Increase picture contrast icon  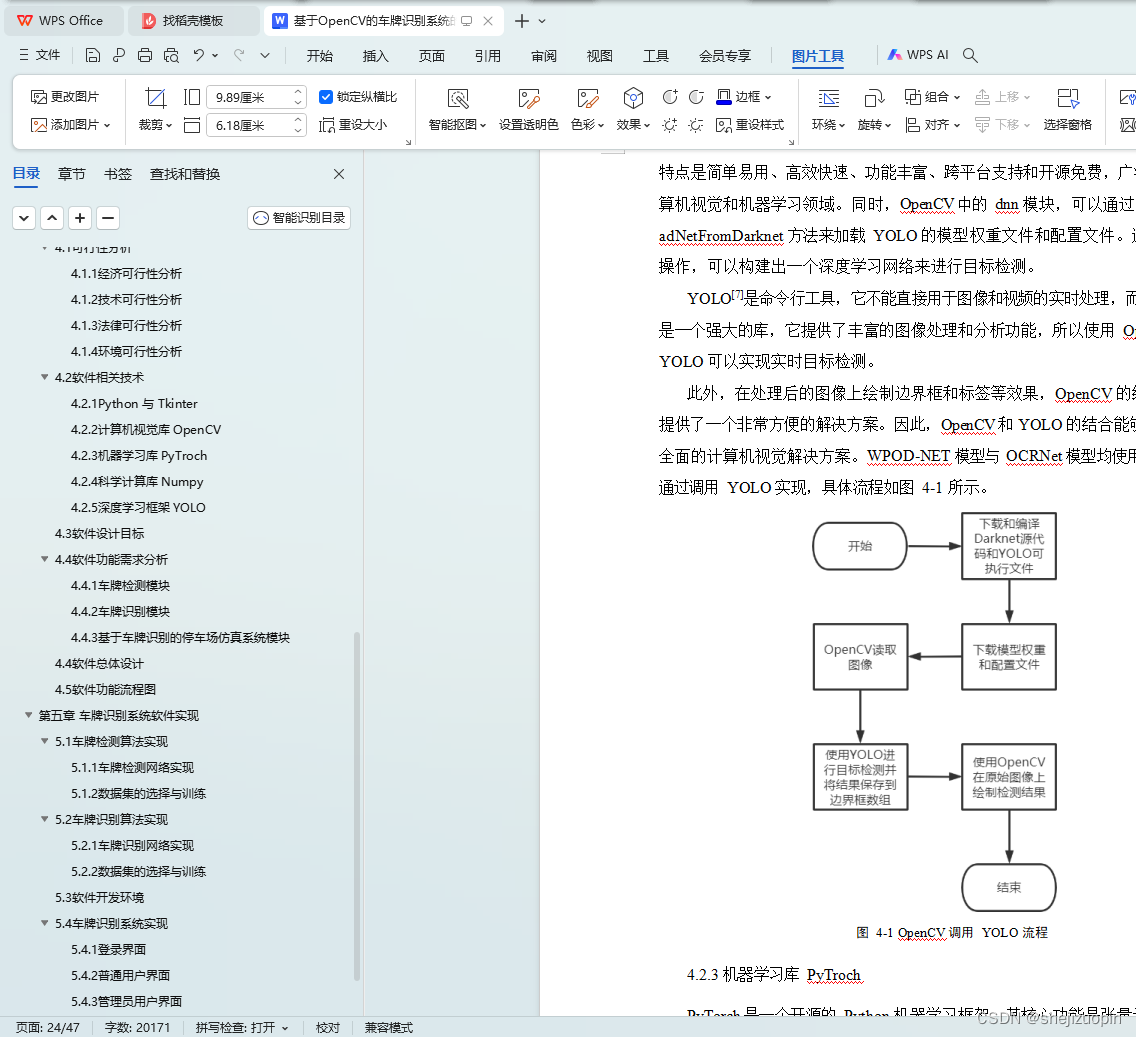670,96
